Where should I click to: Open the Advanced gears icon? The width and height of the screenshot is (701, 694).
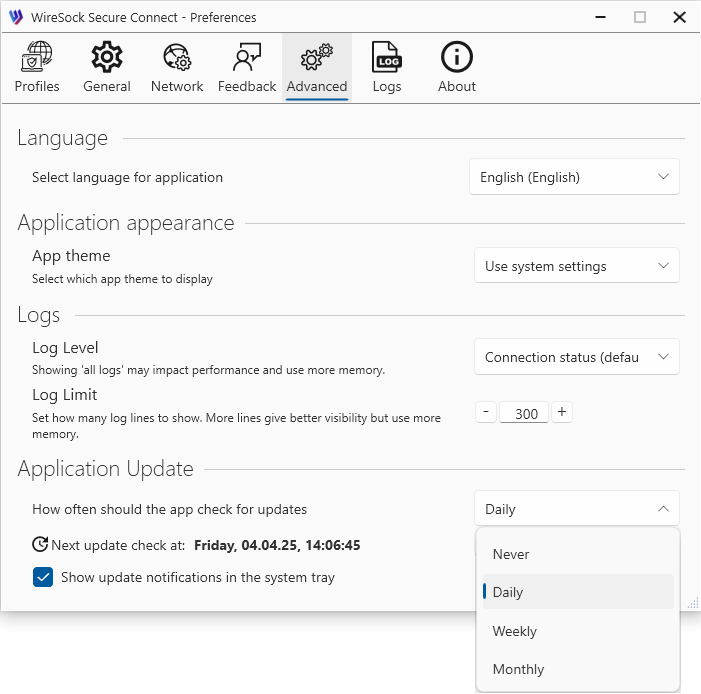[x=317, y=57]
